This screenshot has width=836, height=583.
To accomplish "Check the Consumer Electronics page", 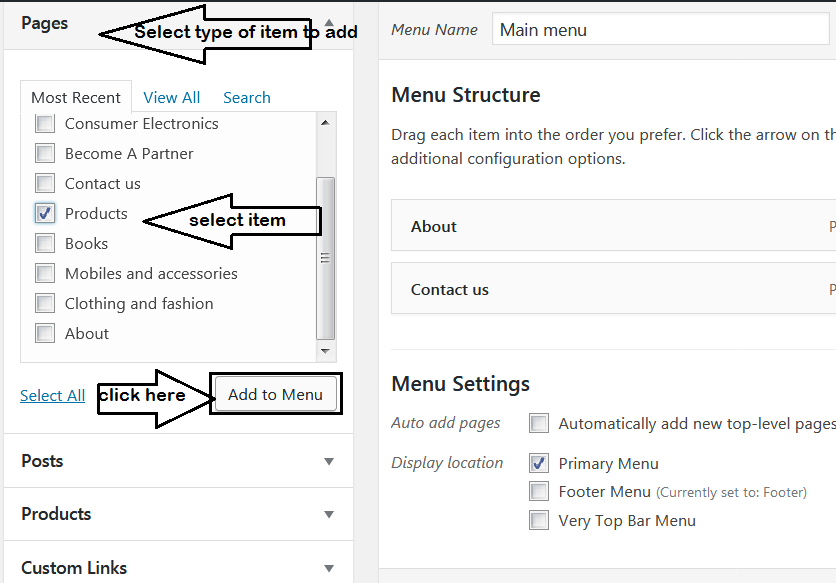I will tap(45, 124).
